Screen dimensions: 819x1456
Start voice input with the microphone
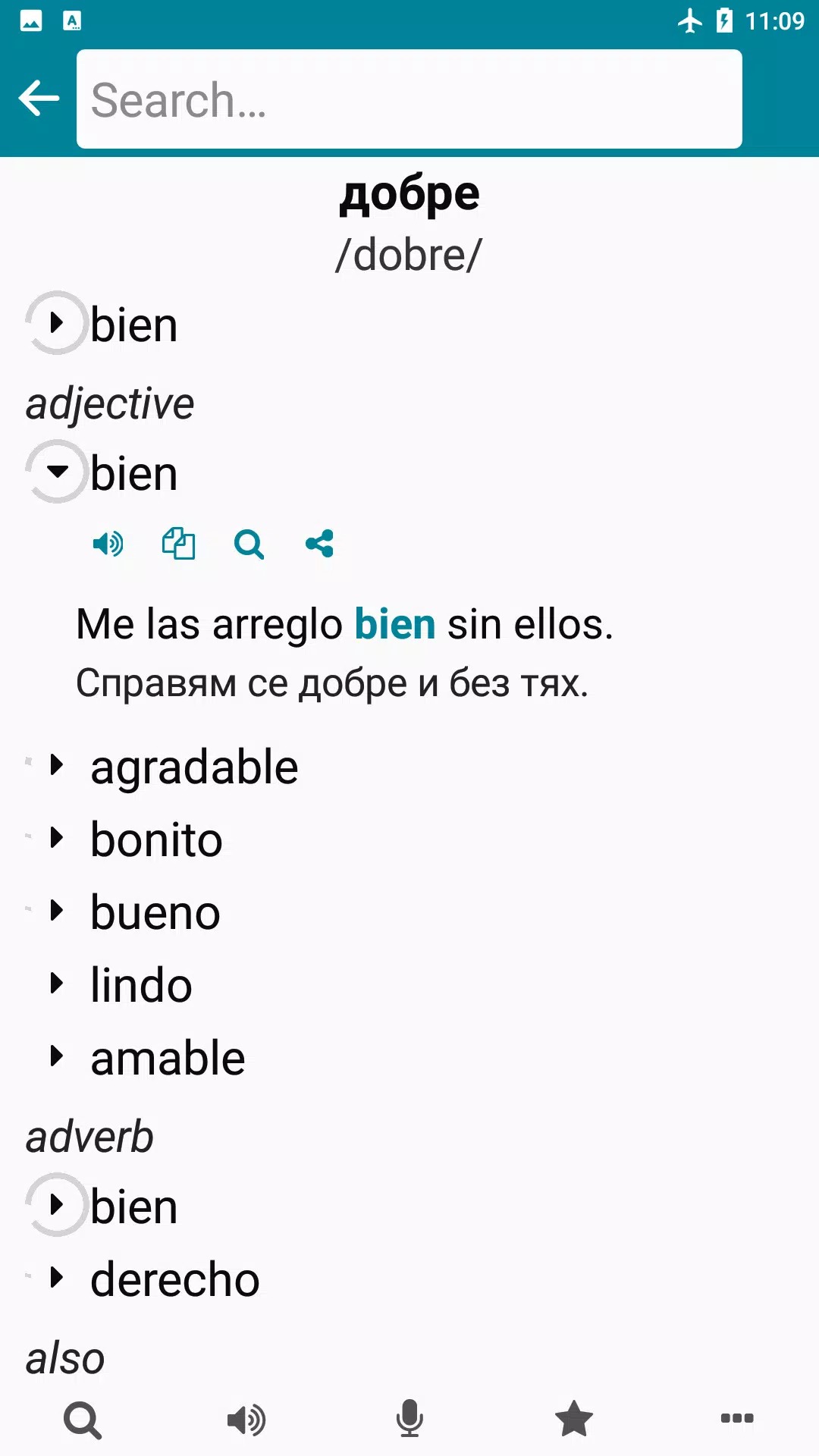pyautogui.click(x=409, y=1420)
